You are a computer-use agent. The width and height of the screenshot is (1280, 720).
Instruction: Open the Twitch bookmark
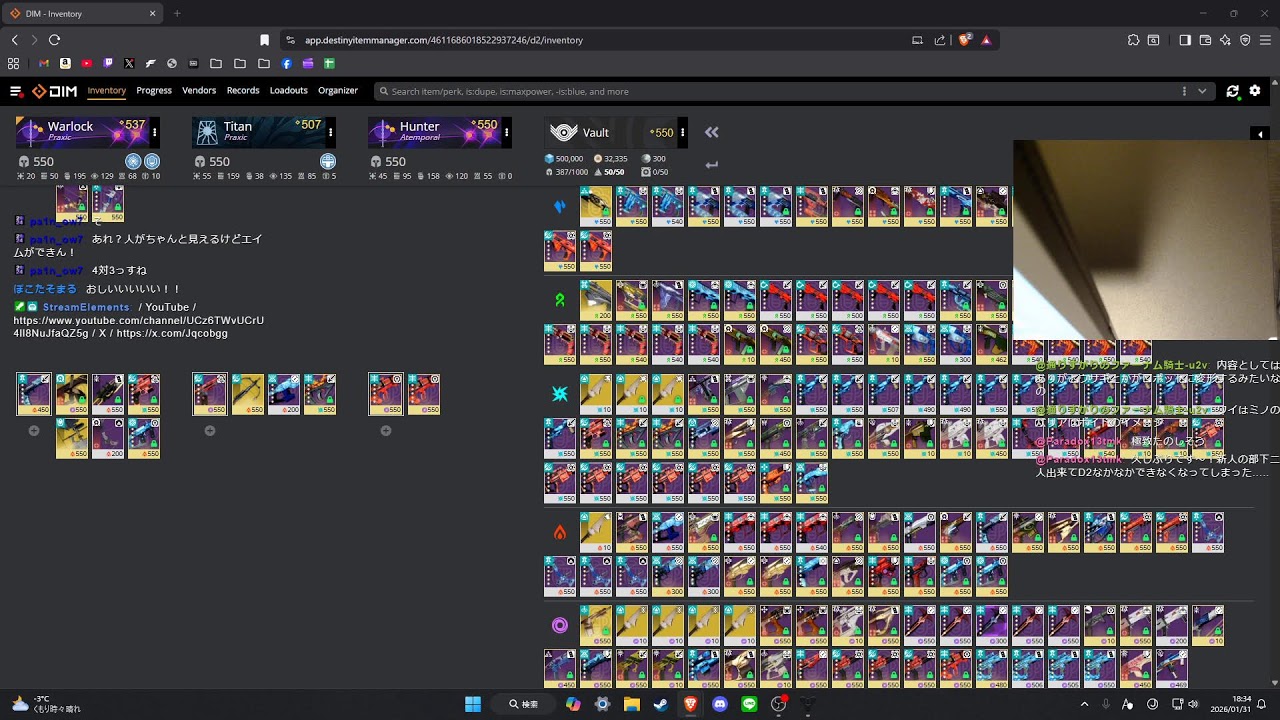pyautogui.click(x=108, y=63)
